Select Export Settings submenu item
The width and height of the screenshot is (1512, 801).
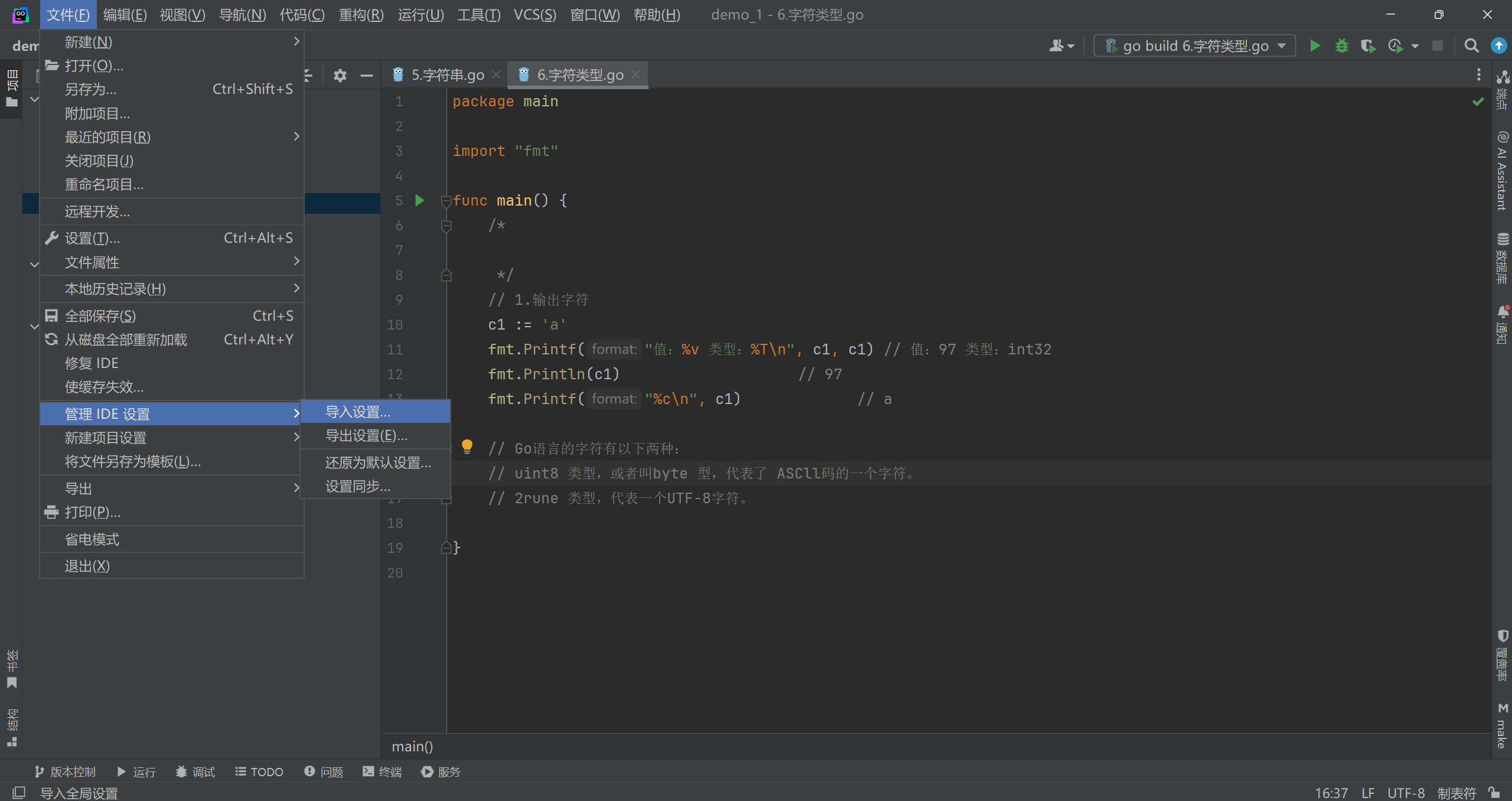[376, 435]
